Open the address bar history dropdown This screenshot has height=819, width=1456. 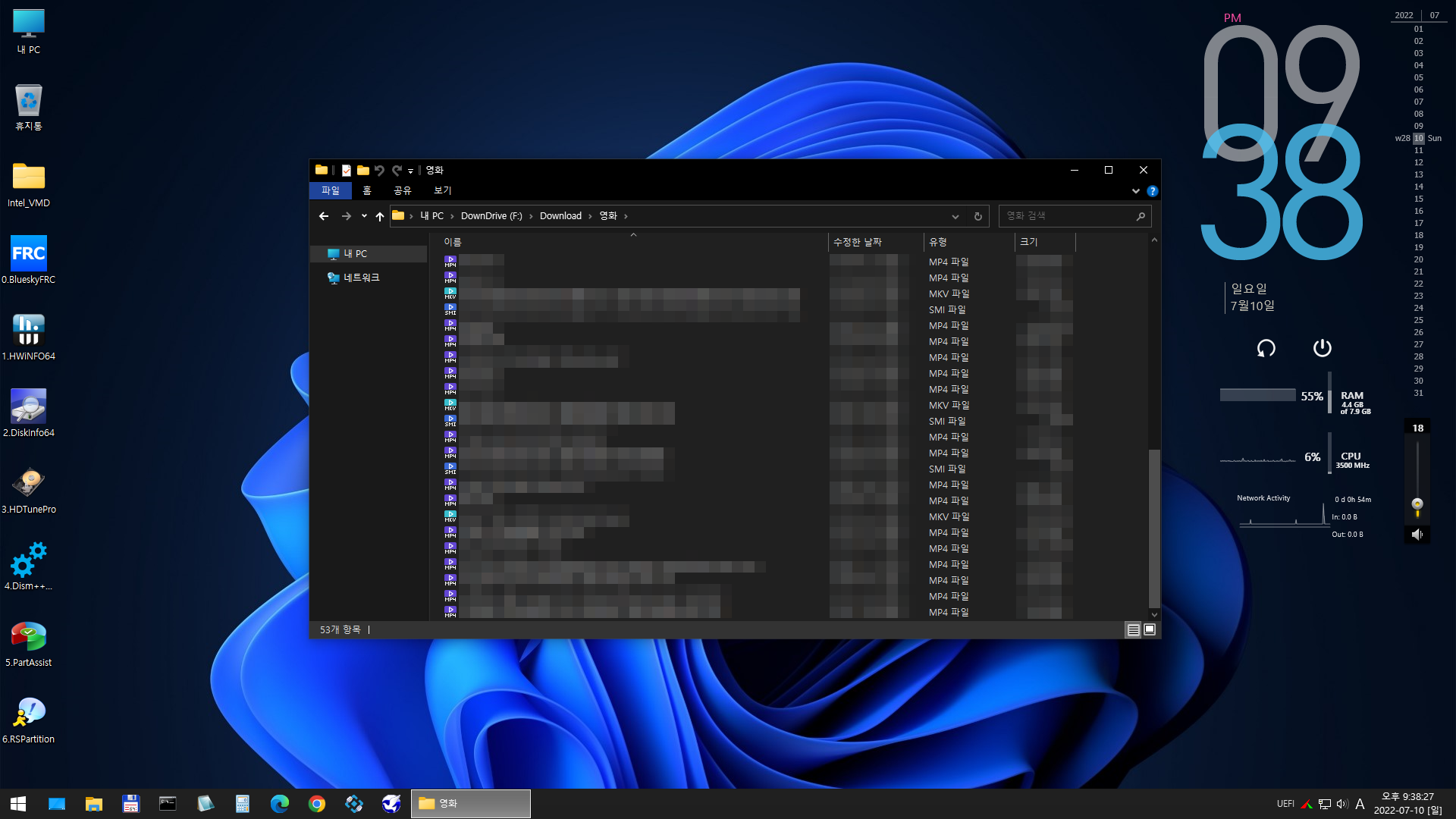coord(955,216)
